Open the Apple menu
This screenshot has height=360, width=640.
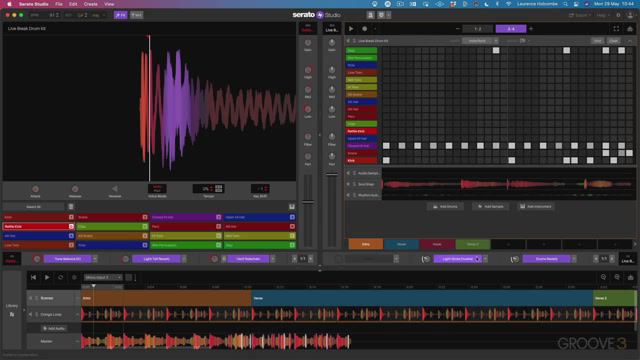tap(9, 4)
